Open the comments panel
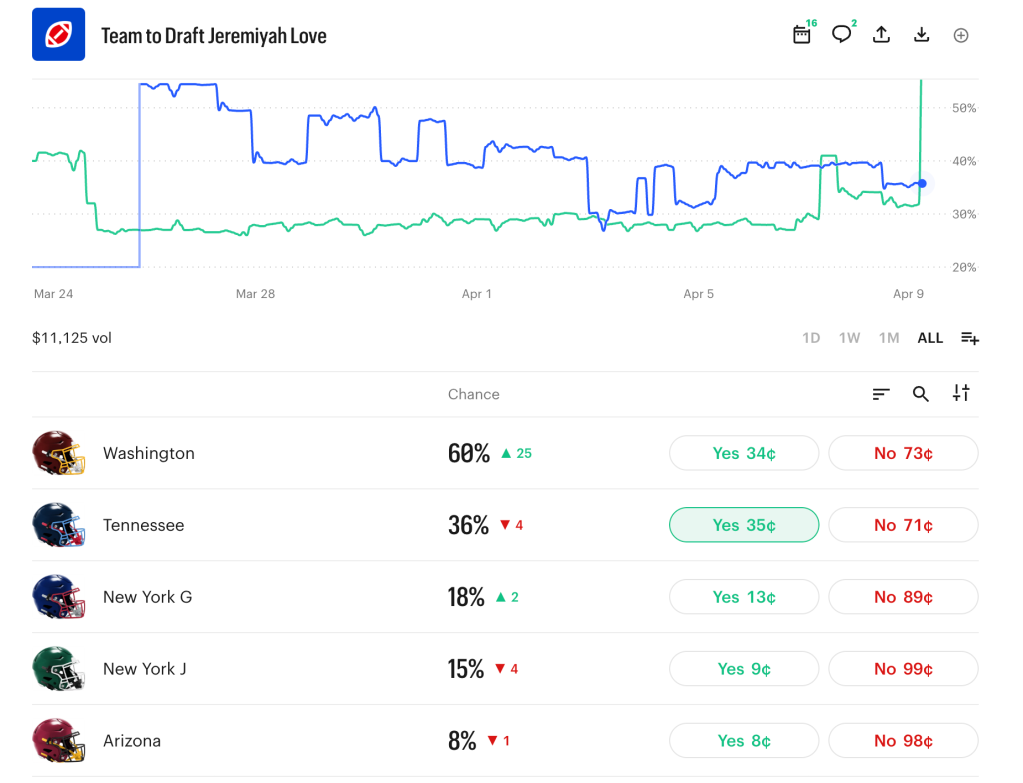 pyautogui.click(x=841, y=34)
